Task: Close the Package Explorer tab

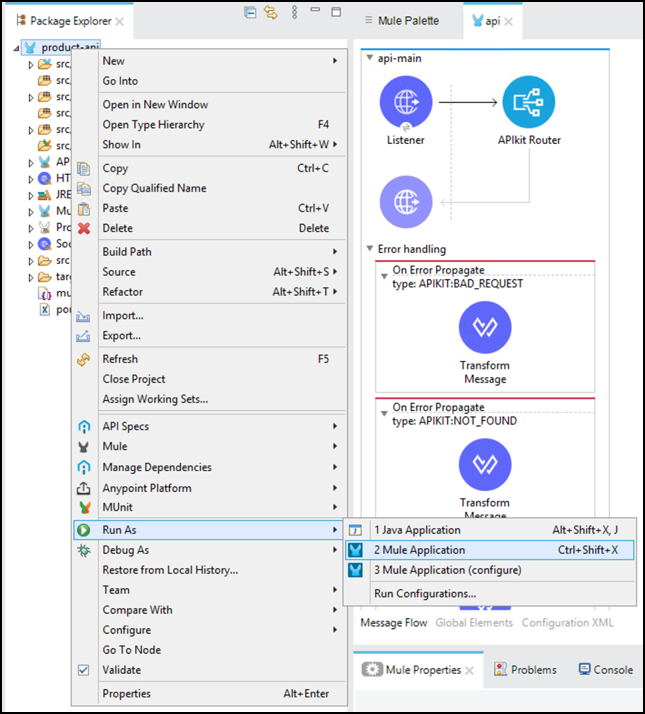Action: tap(119, 21)
